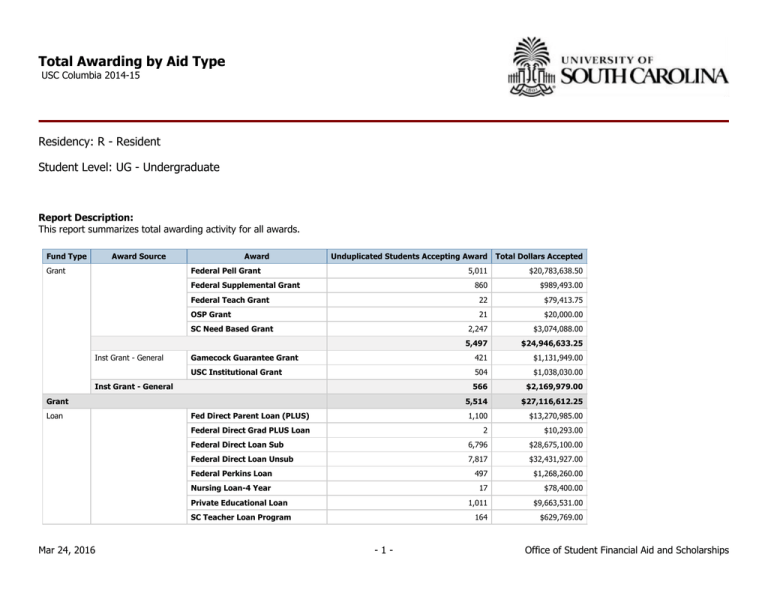Viewport: 768px width, 593px height.
Task: Click the amount $1,131,949.00
Action: click(x=558, y=357)
